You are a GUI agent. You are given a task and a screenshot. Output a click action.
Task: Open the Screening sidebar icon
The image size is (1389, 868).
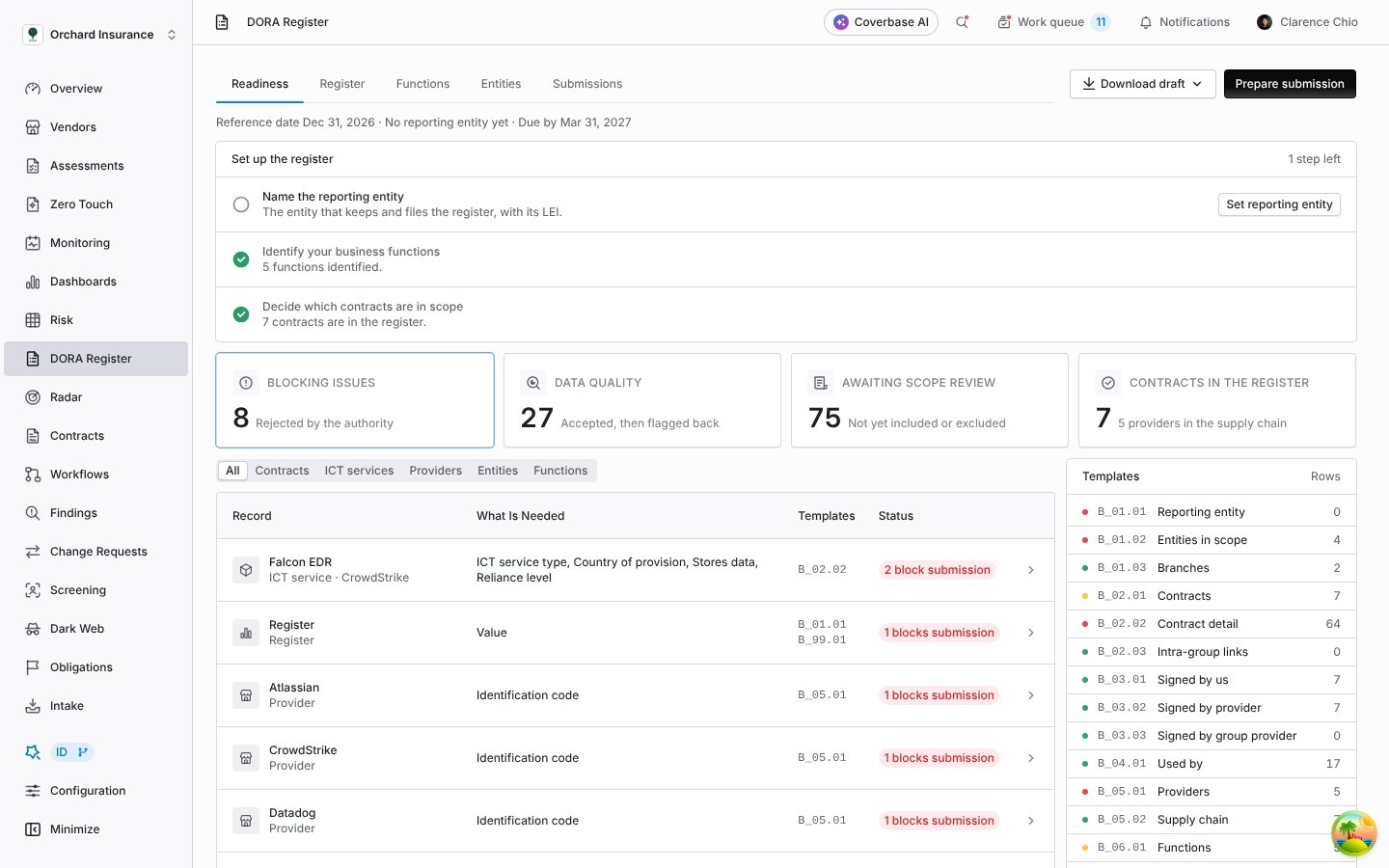(33, 590)
